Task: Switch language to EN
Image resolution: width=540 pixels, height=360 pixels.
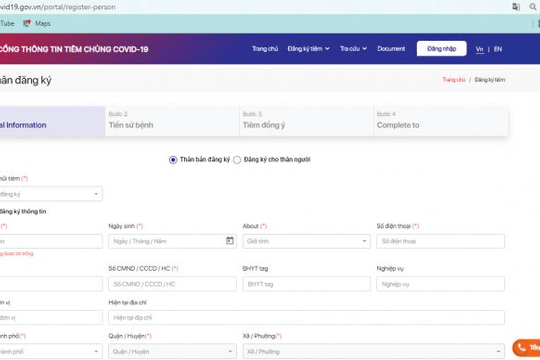Action: 498,49
